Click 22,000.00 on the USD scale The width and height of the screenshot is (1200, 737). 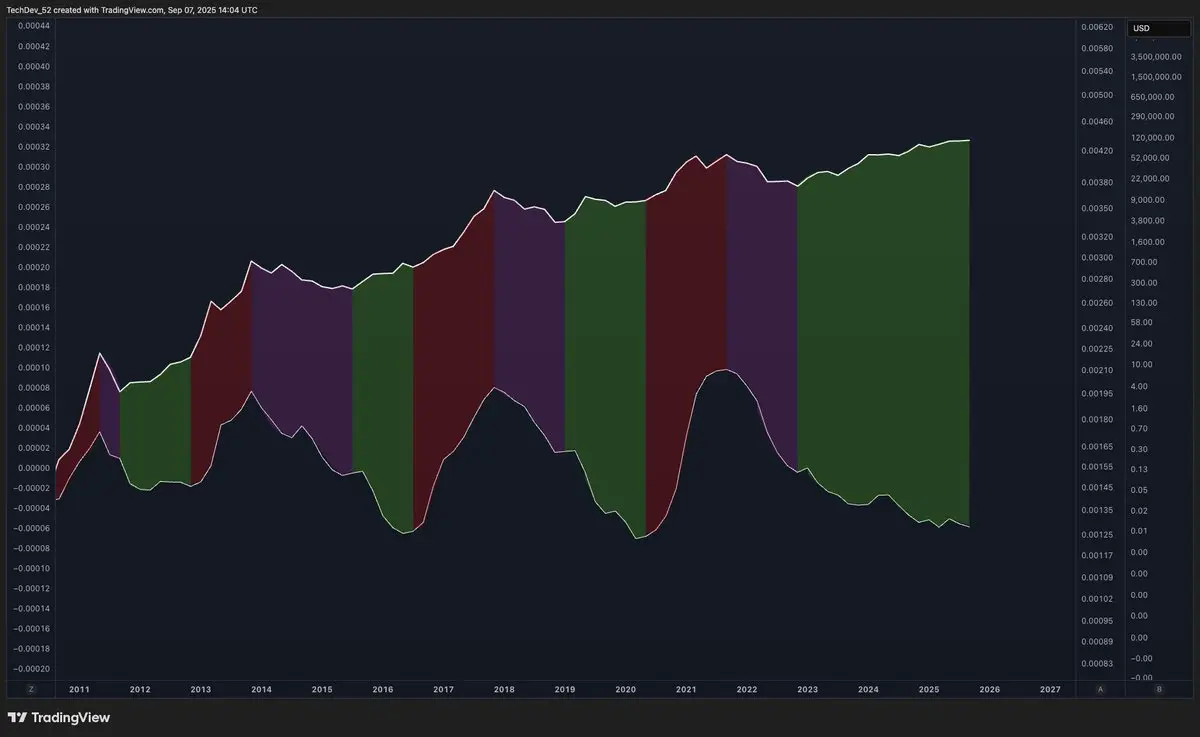click(1151, 178)
